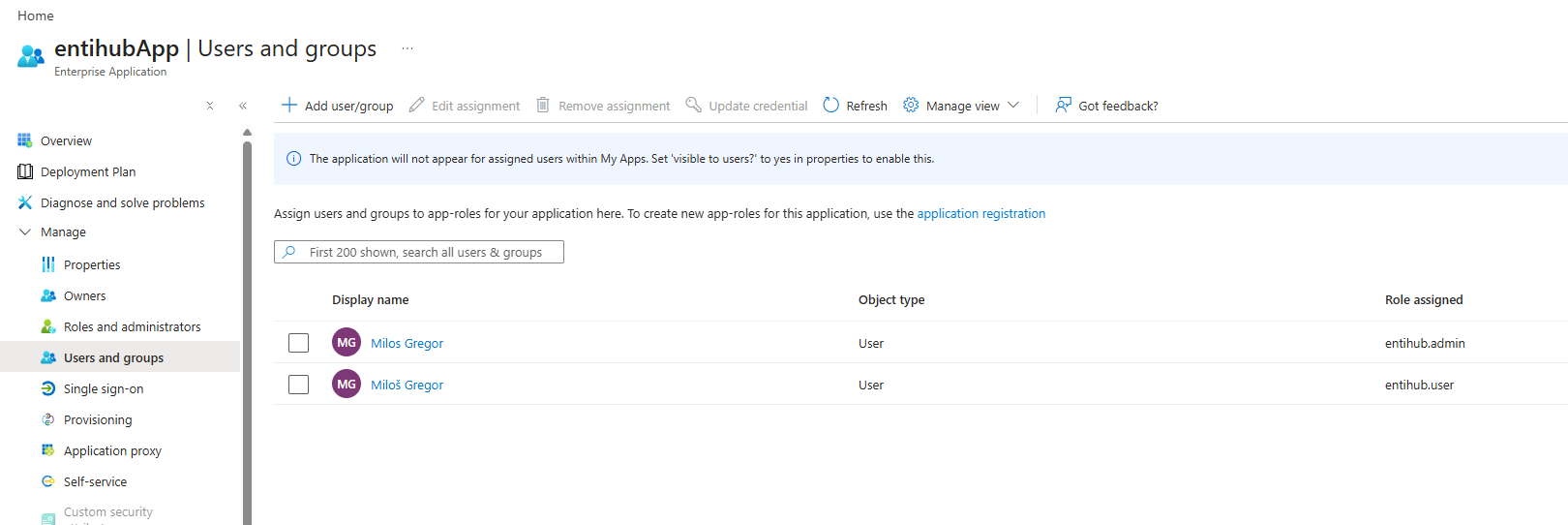The width and height of the screenshot is (1568, 525).
Task: Click the Owners people icon
Action: (48, 295)
